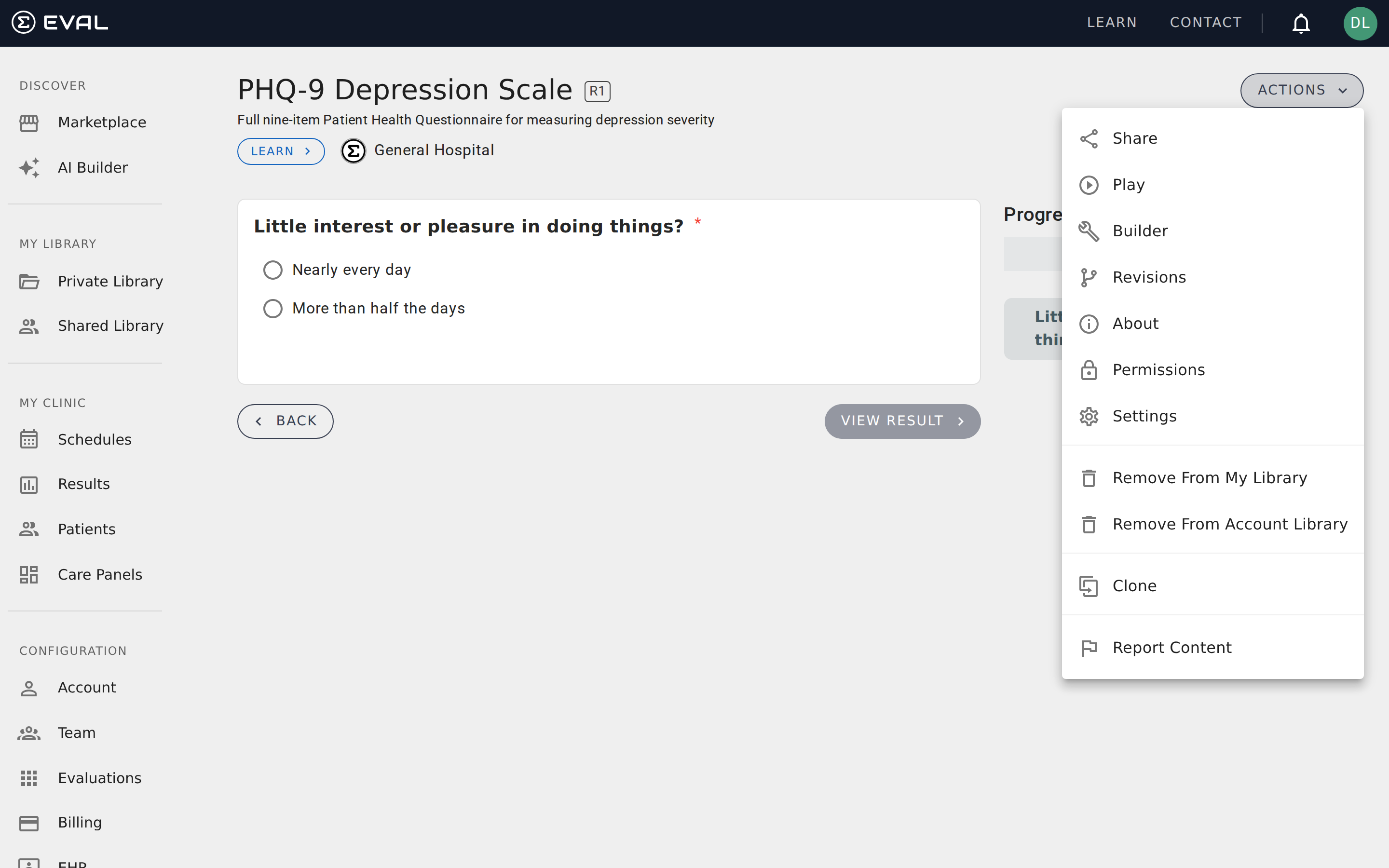The height and width of the screenshot is (868, 1389).
Task: Select the Care Panels icon
Action: (29, 574)
